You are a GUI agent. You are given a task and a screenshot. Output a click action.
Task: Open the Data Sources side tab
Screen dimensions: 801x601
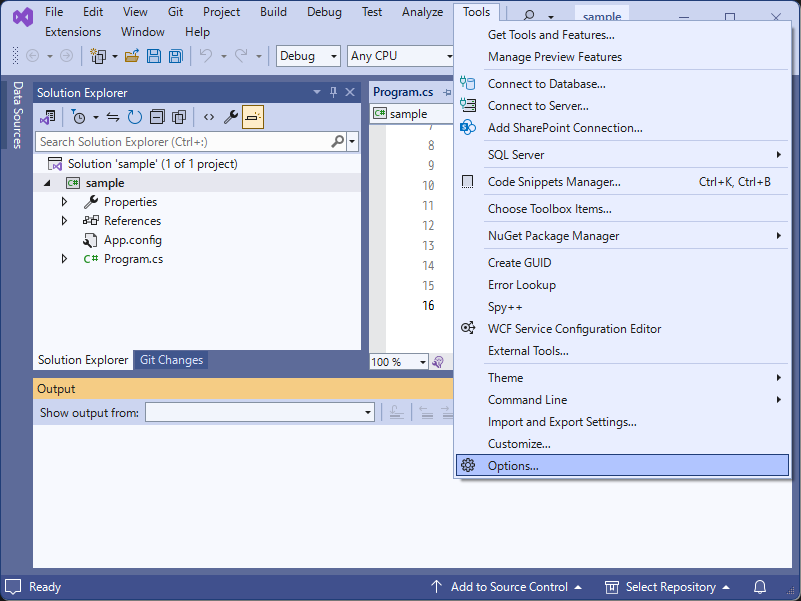(x=17, y=115)
